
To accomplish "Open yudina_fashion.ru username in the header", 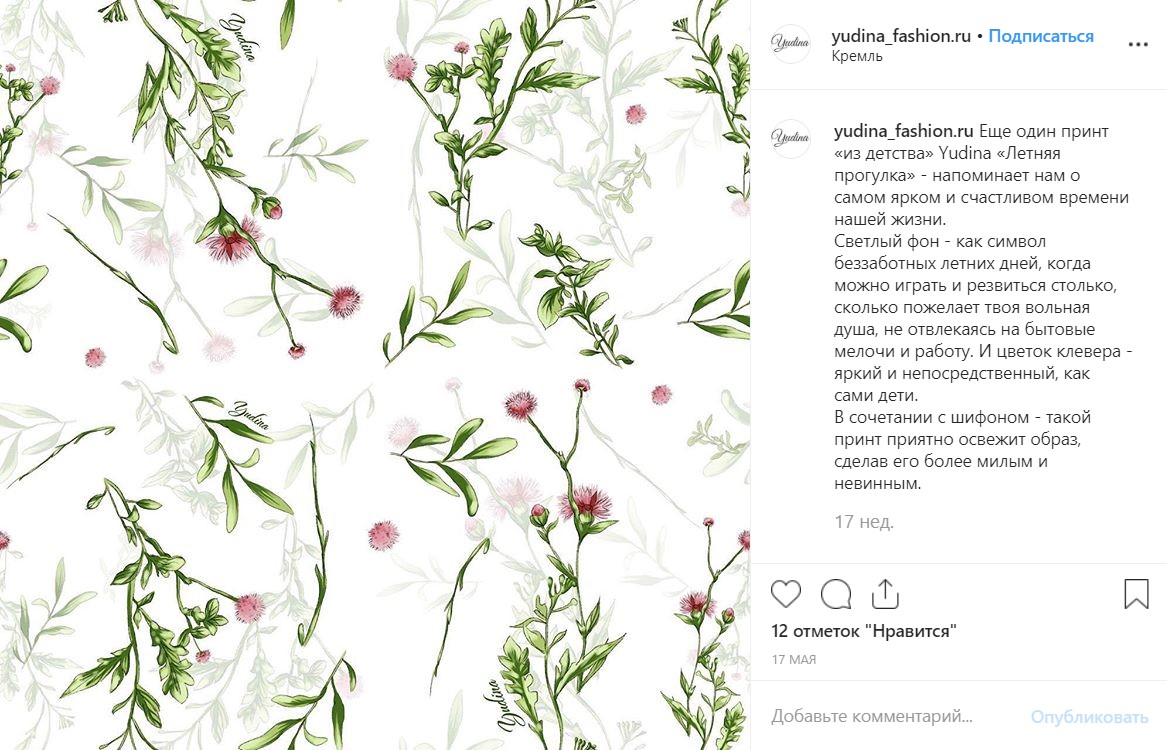I will (x=901, y=36).
